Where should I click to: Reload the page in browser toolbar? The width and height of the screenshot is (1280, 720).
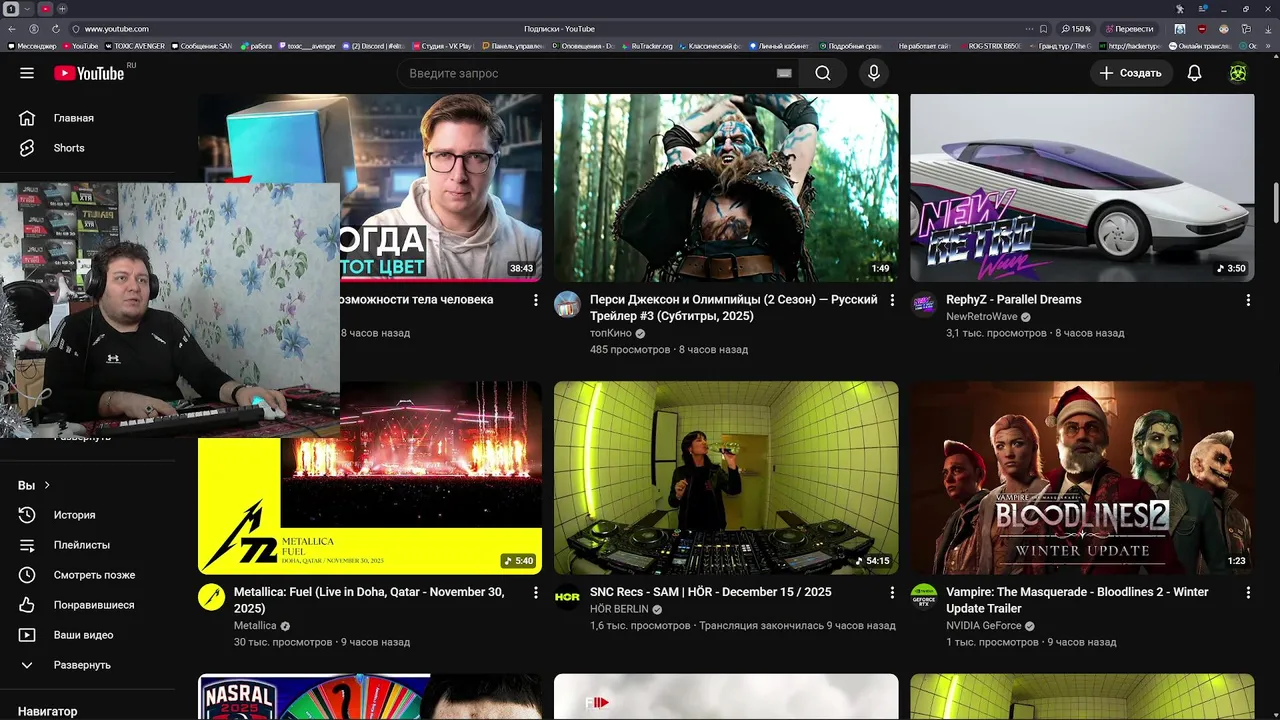[55, 29]
